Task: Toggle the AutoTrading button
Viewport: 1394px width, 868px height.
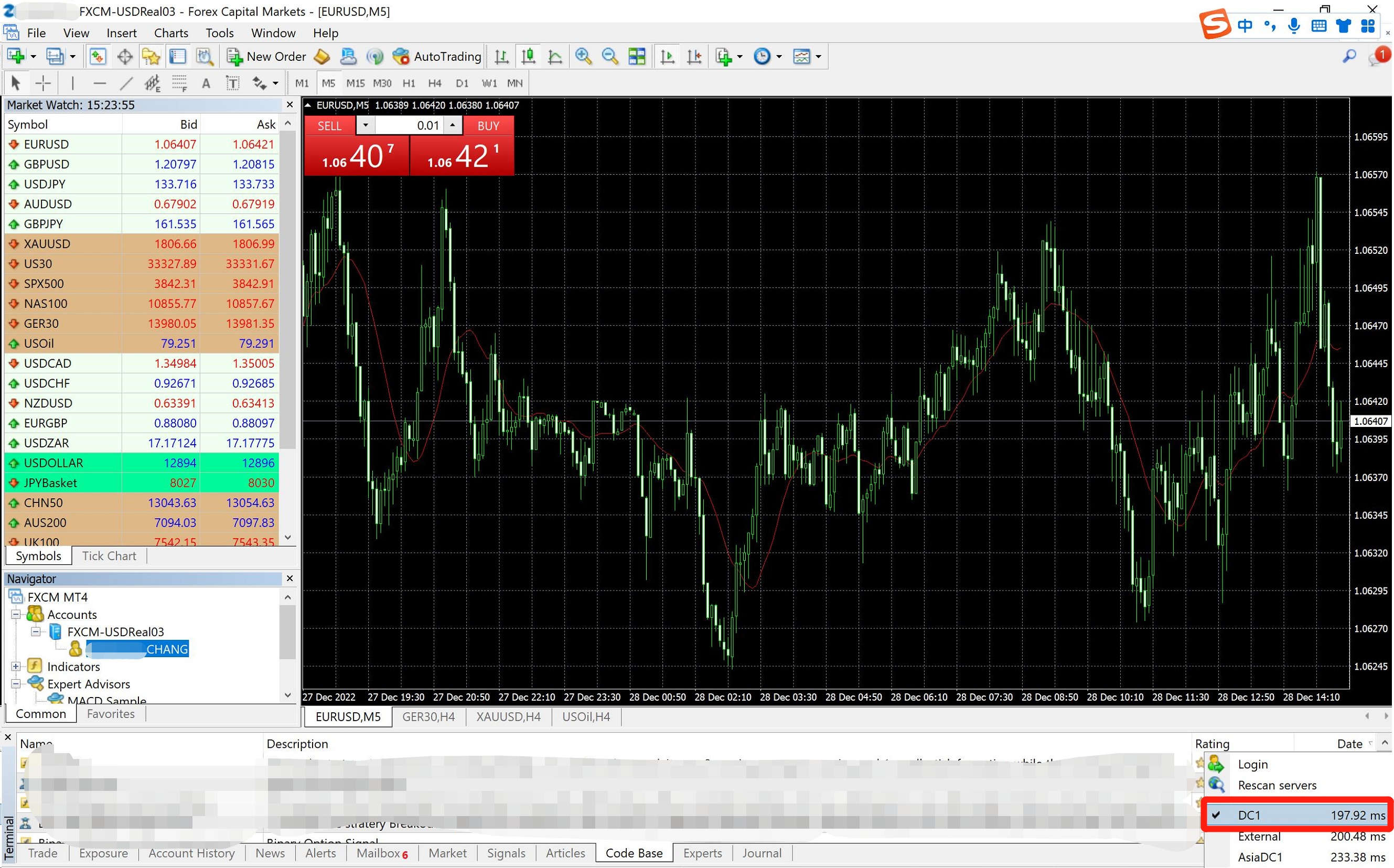Action: click(437, 56)
